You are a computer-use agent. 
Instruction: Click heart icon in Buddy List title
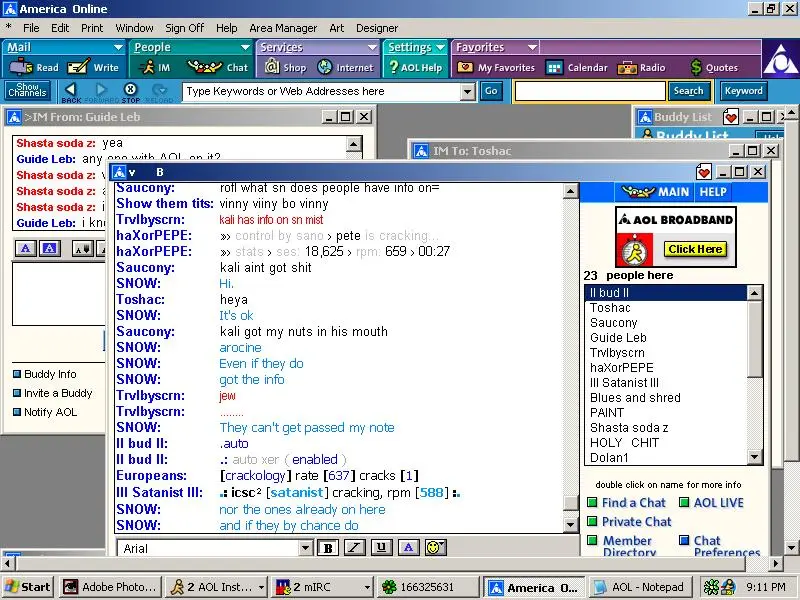731,117
